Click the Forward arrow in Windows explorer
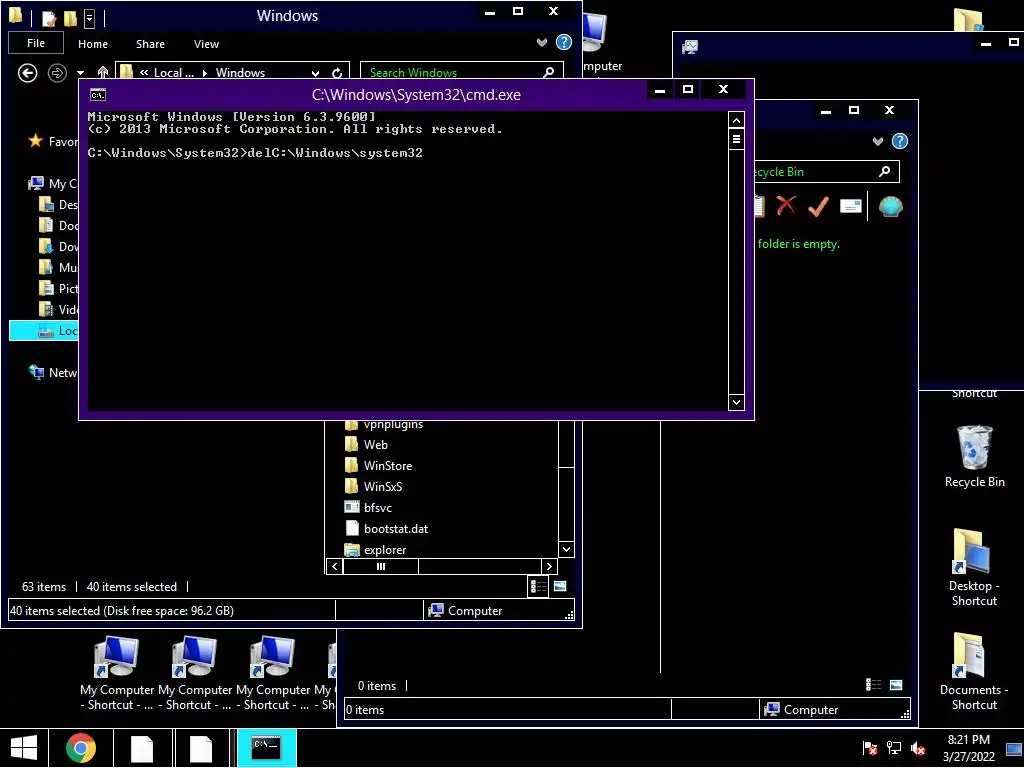 coord(57,72)
